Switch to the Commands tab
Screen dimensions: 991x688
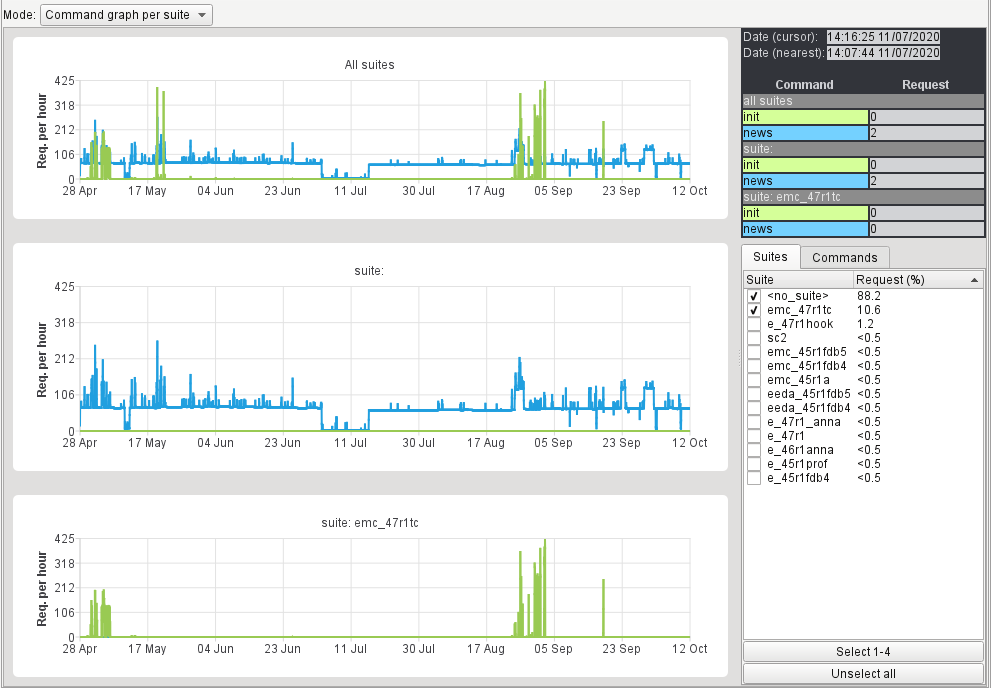click(x=845, y=257)
